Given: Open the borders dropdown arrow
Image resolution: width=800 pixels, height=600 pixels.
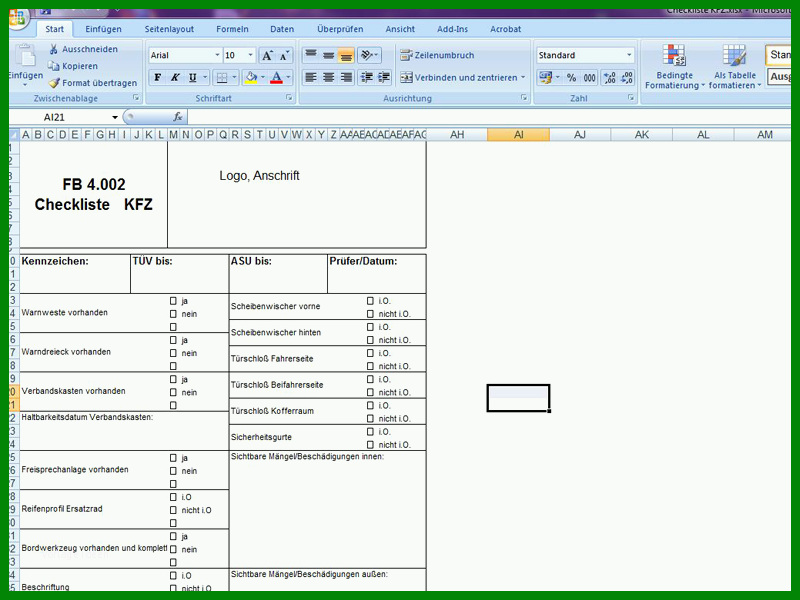Looking at the screenshot, I should [234, 78].
